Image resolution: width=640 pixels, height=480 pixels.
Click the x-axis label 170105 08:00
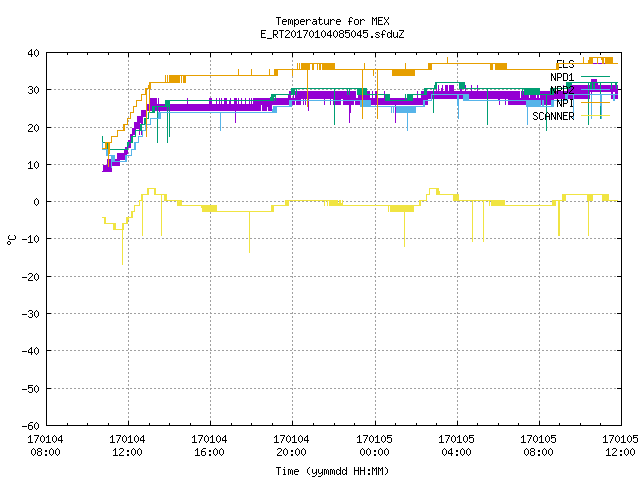538,446
